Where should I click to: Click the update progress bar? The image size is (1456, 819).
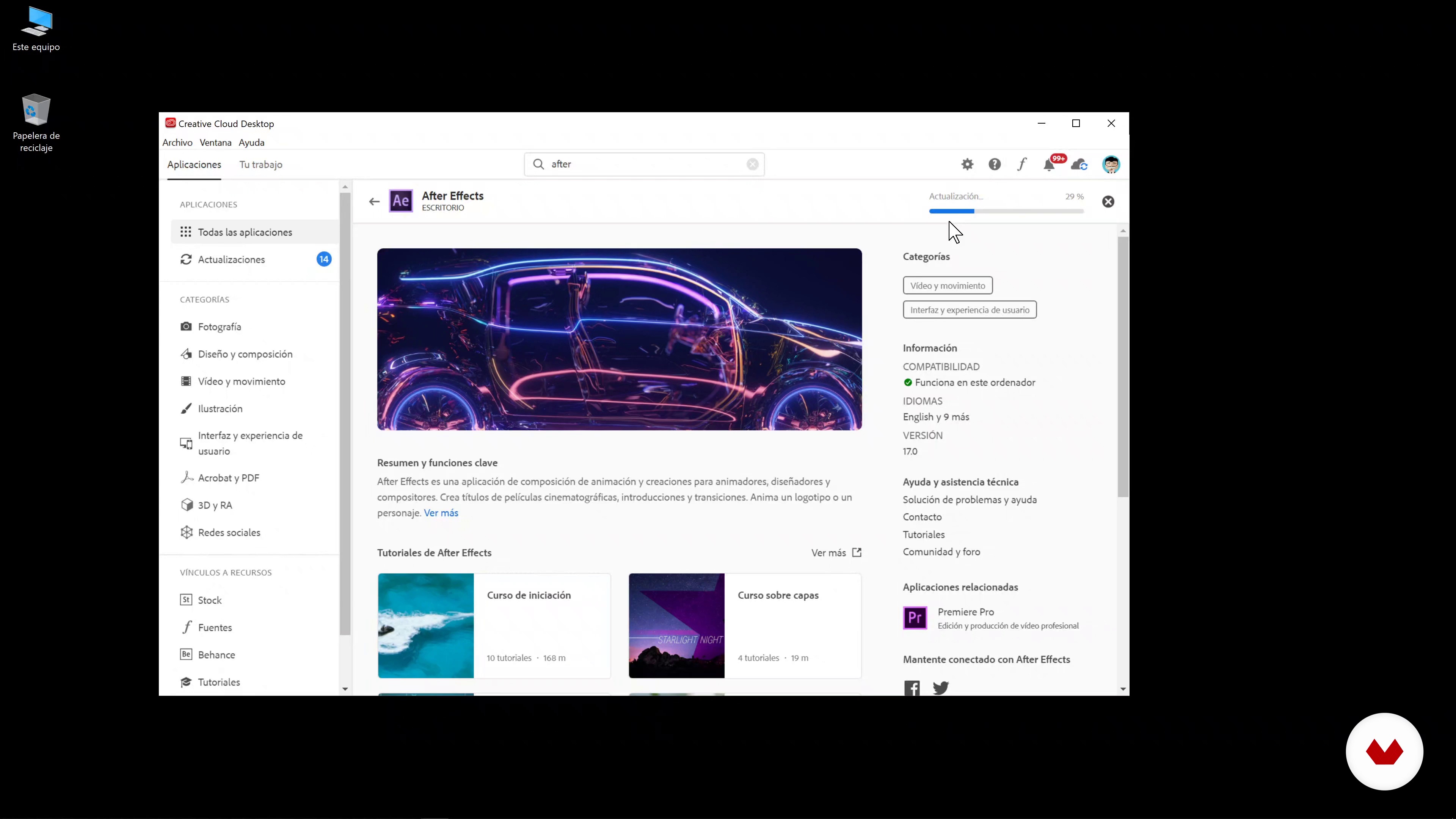coord(1006,212)
